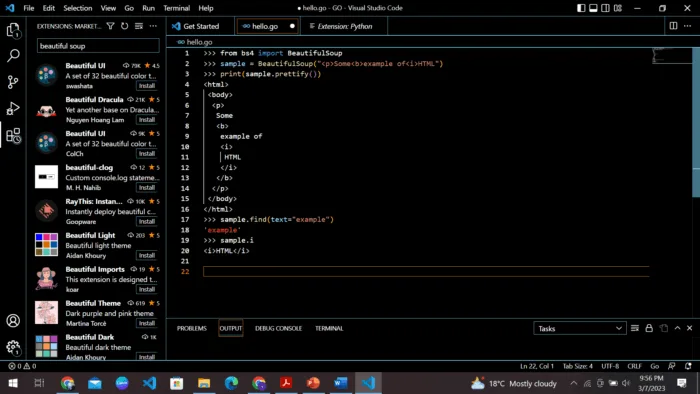Open the File menu

(29, 8)
